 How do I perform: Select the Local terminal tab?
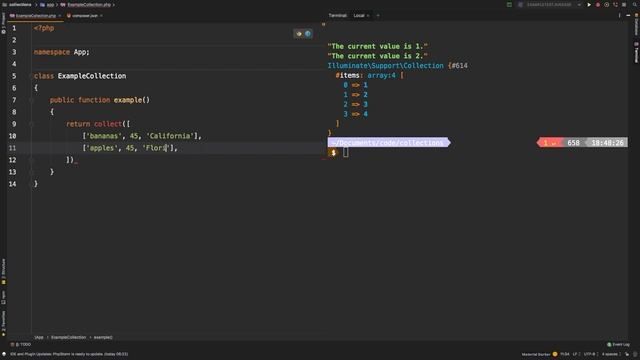pos(359,16)
